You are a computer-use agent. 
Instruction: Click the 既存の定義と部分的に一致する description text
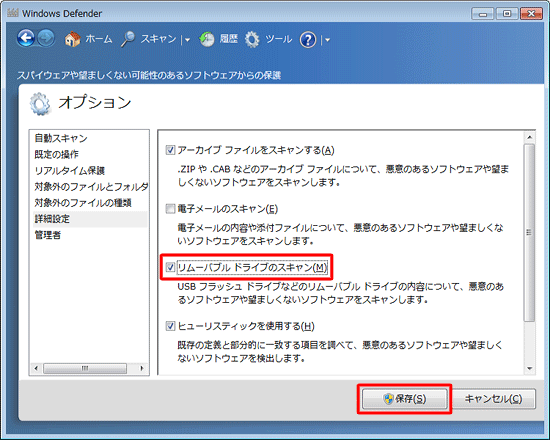tap(340, 352)
